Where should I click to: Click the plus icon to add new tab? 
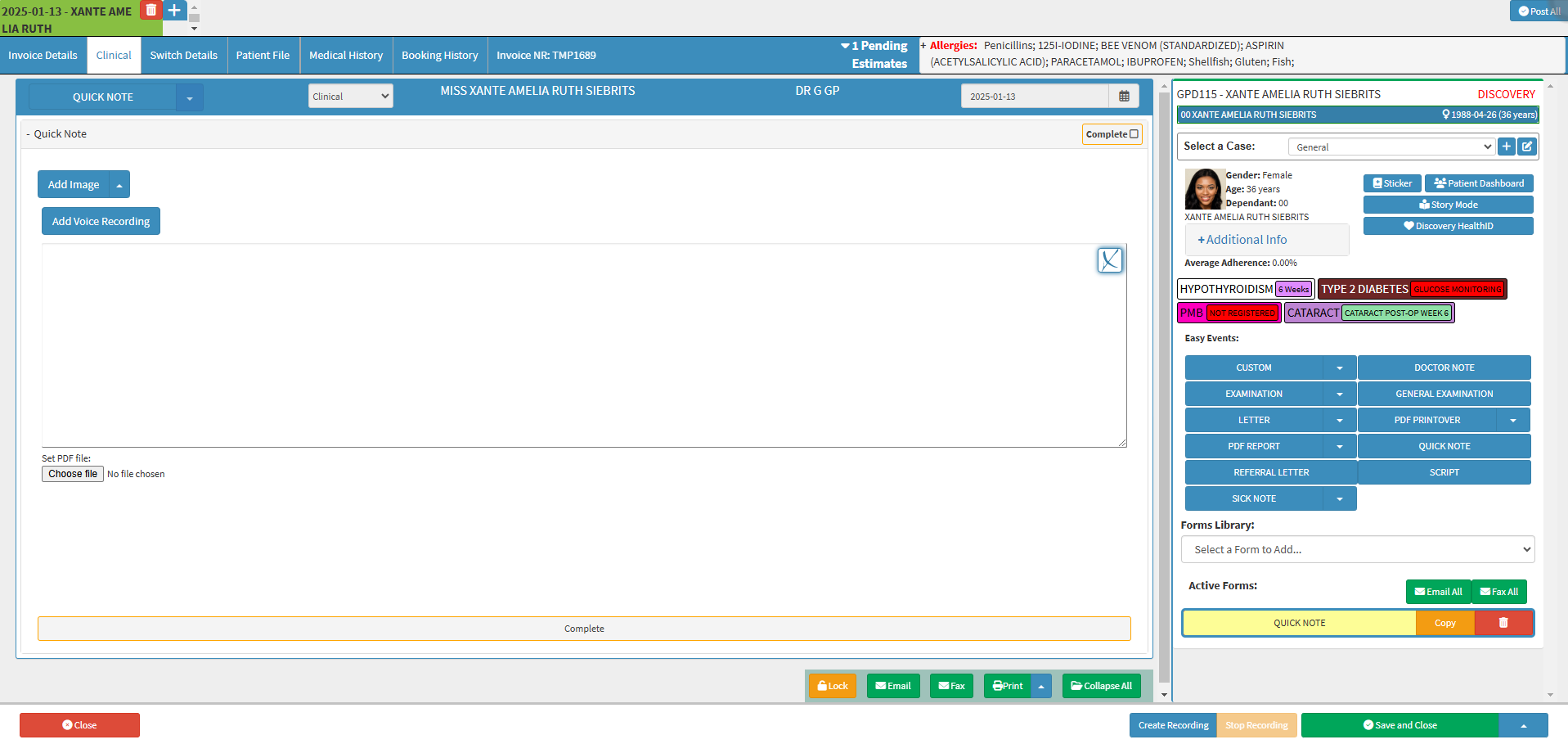[174, 10]
